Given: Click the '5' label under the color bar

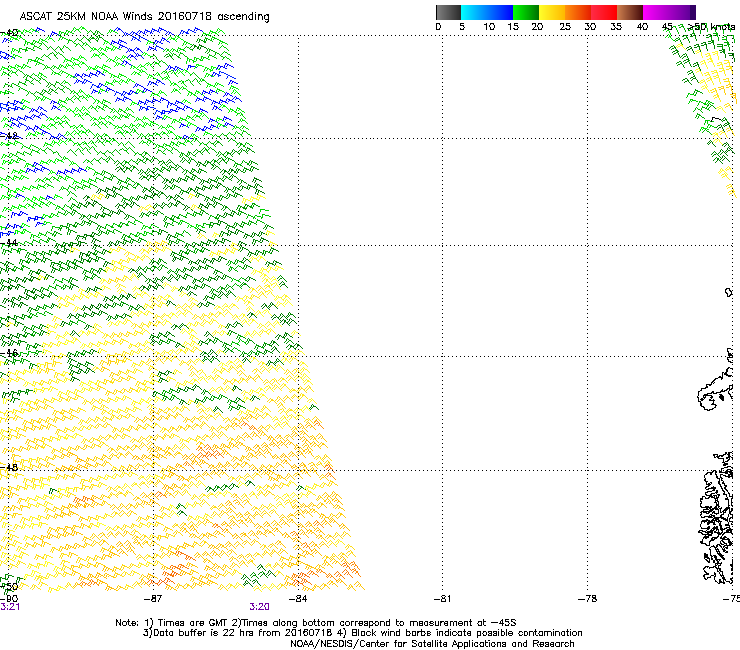Looking at the screenshot, I should (462, 27).
